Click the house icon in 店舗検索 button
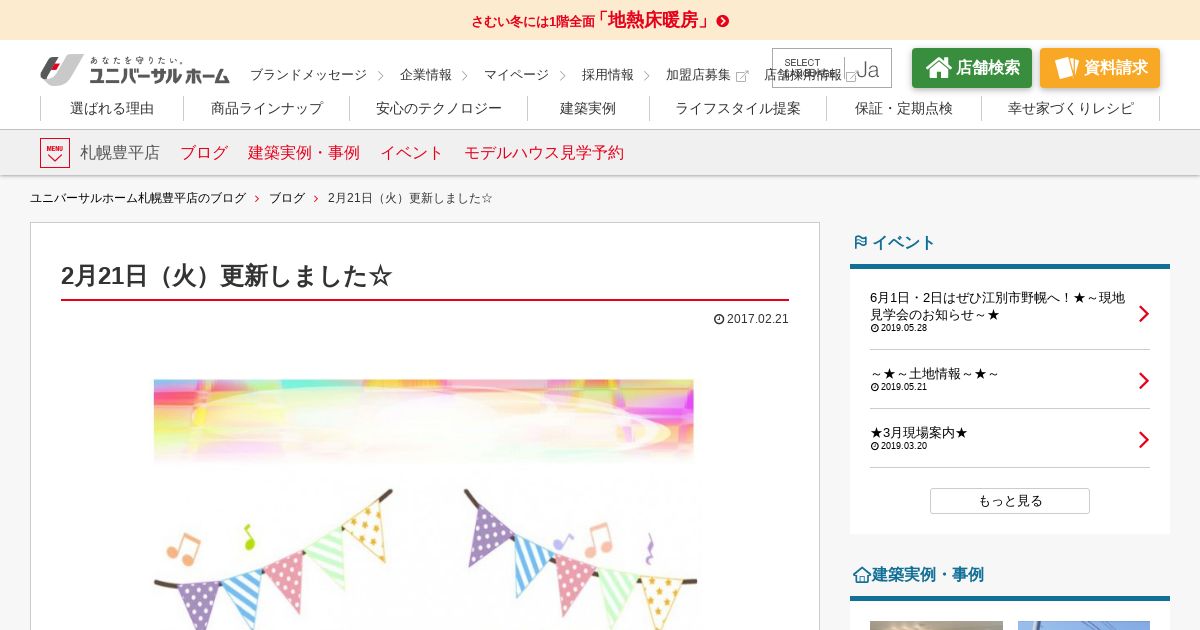This screenshot has height=630, width=1200. [938, 68]
